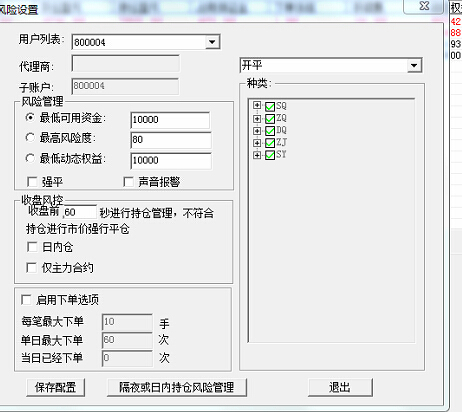Screen dimensions: 462x412
Task: Tick the 日内仓 checkbox
Action: click(x=32, y=247)
